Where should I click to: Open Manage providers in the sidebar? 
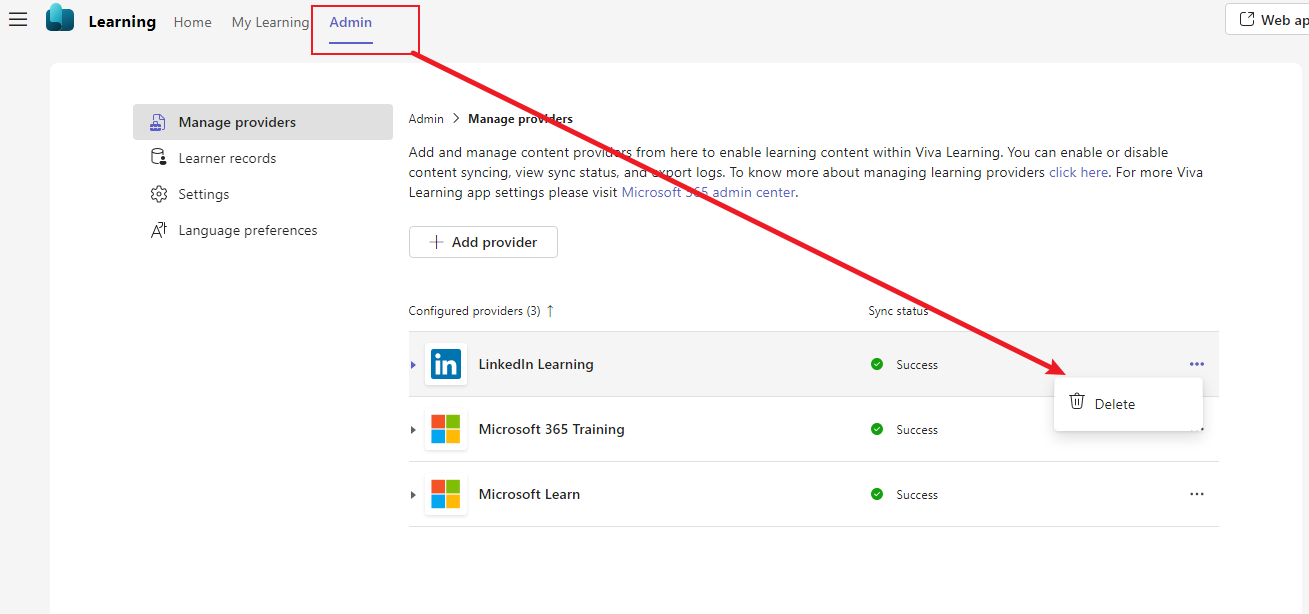[263, 122]
